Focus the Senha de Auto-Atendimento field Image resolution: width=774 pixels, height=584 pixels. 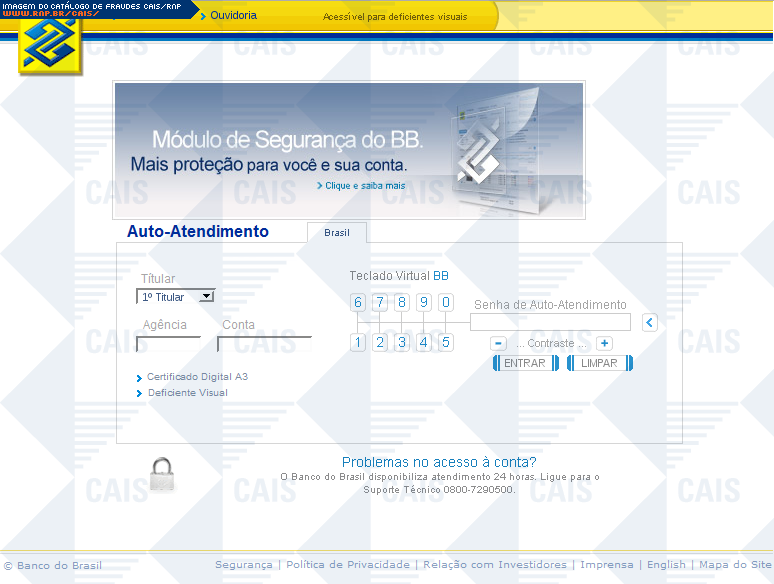pyautogui.click(x=550, y=322)
